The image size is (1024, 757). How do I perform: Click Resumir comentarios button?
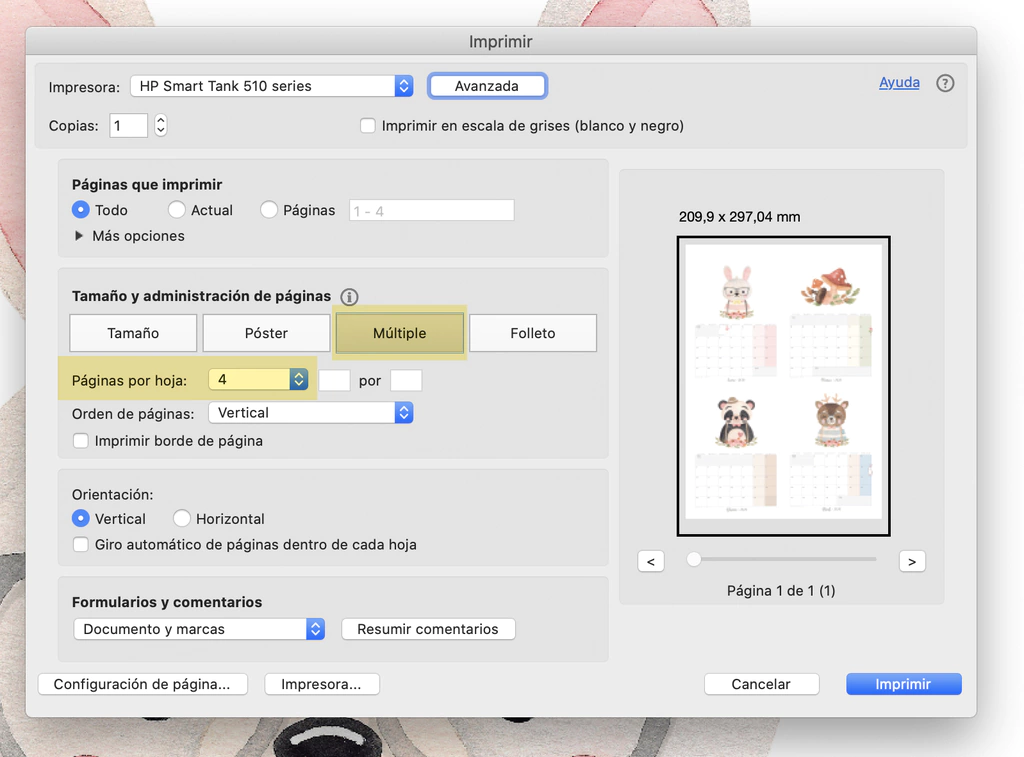click(x=428, y=629)
